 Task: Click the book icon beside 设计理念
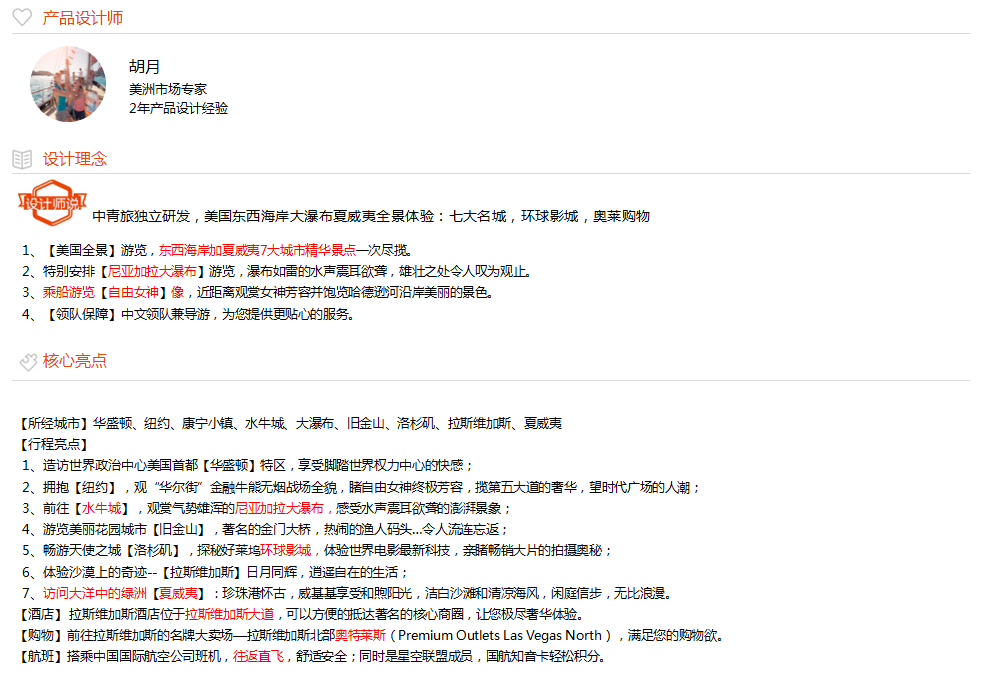coord(22,159)
